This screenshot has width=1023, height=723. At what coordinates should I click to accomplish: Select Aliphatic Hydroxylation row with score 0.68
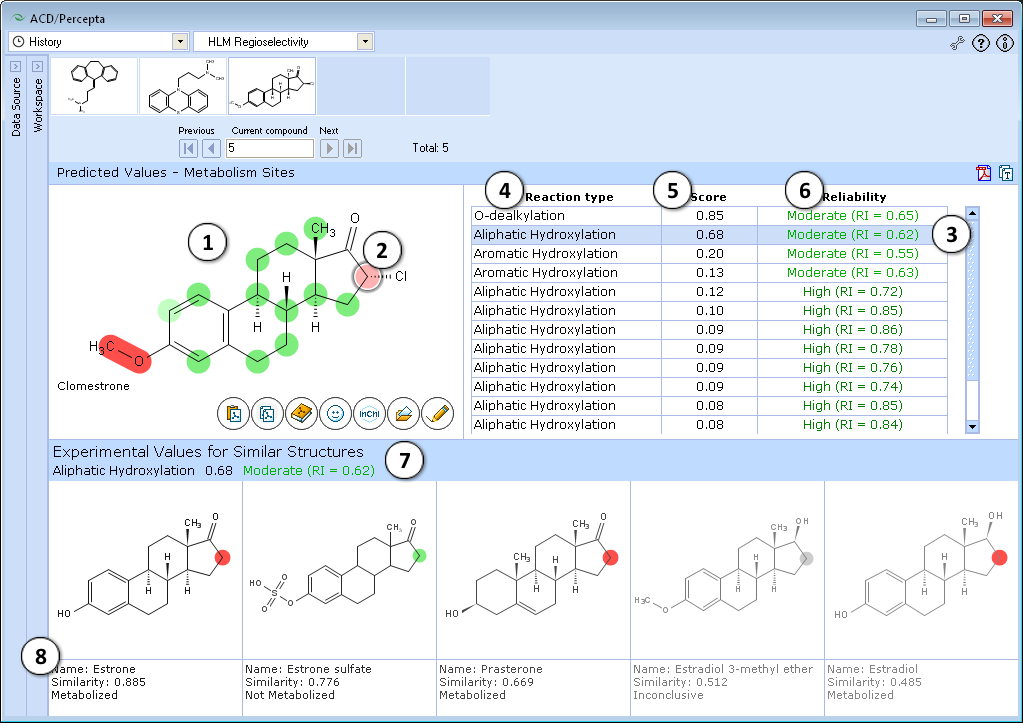coord(709,235)
